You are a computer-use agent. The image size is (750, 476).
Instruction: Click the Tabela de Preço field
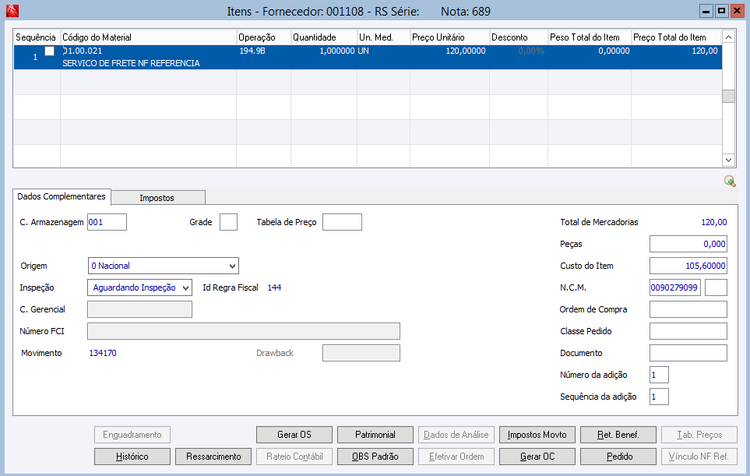point(342,222)
